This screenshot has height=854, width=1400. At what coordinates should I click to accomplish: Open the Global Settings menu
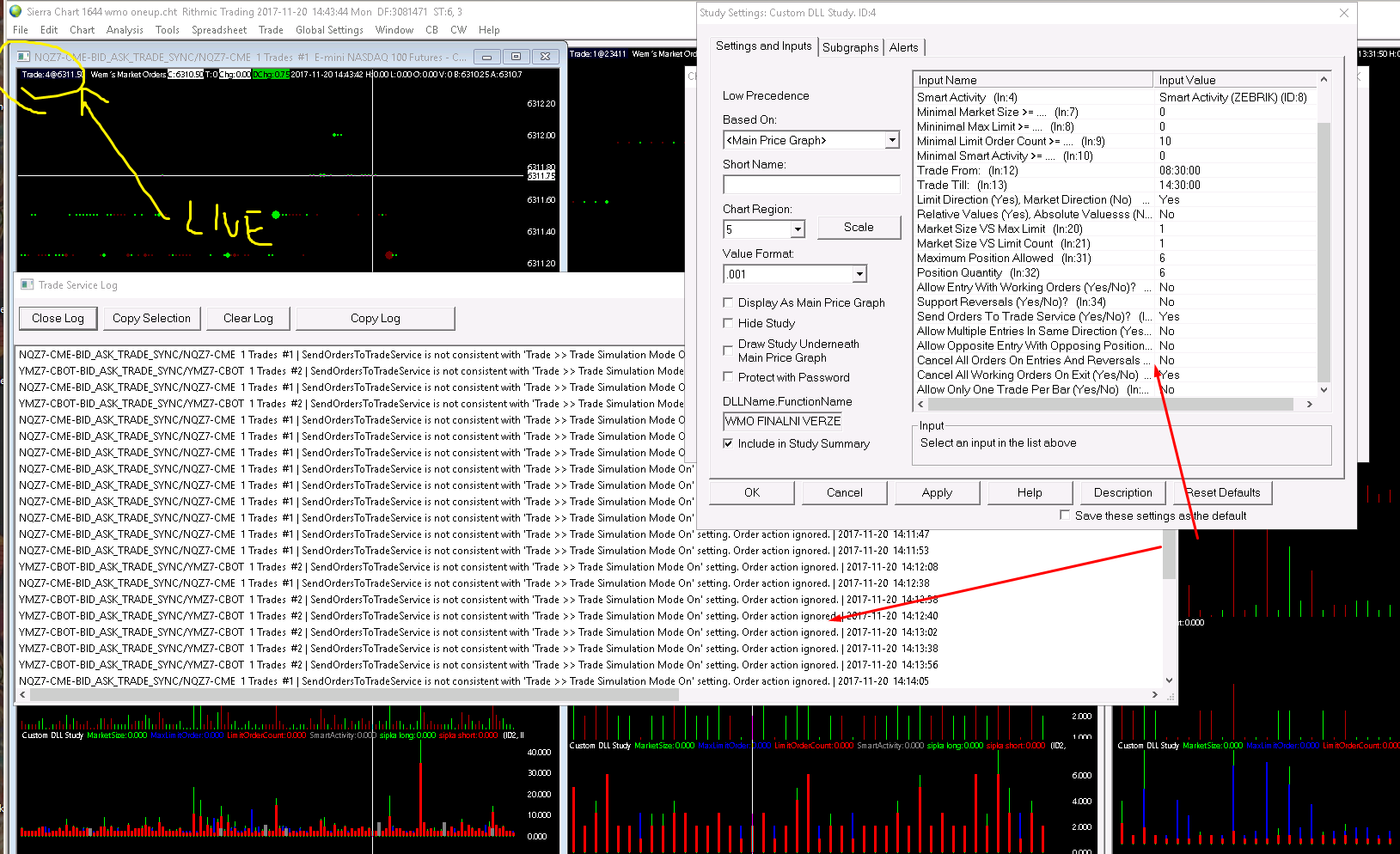(329, 29)
